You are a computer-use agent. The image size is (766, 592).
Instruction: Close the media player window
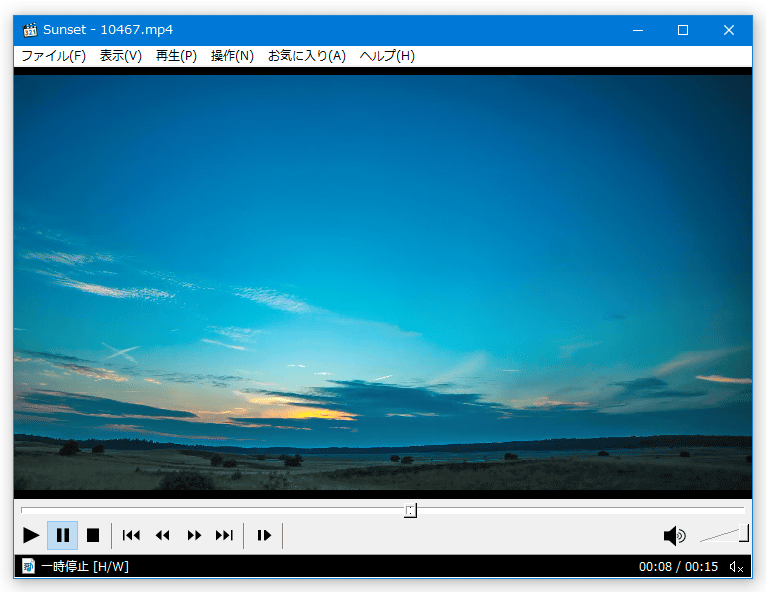[729, 30]
